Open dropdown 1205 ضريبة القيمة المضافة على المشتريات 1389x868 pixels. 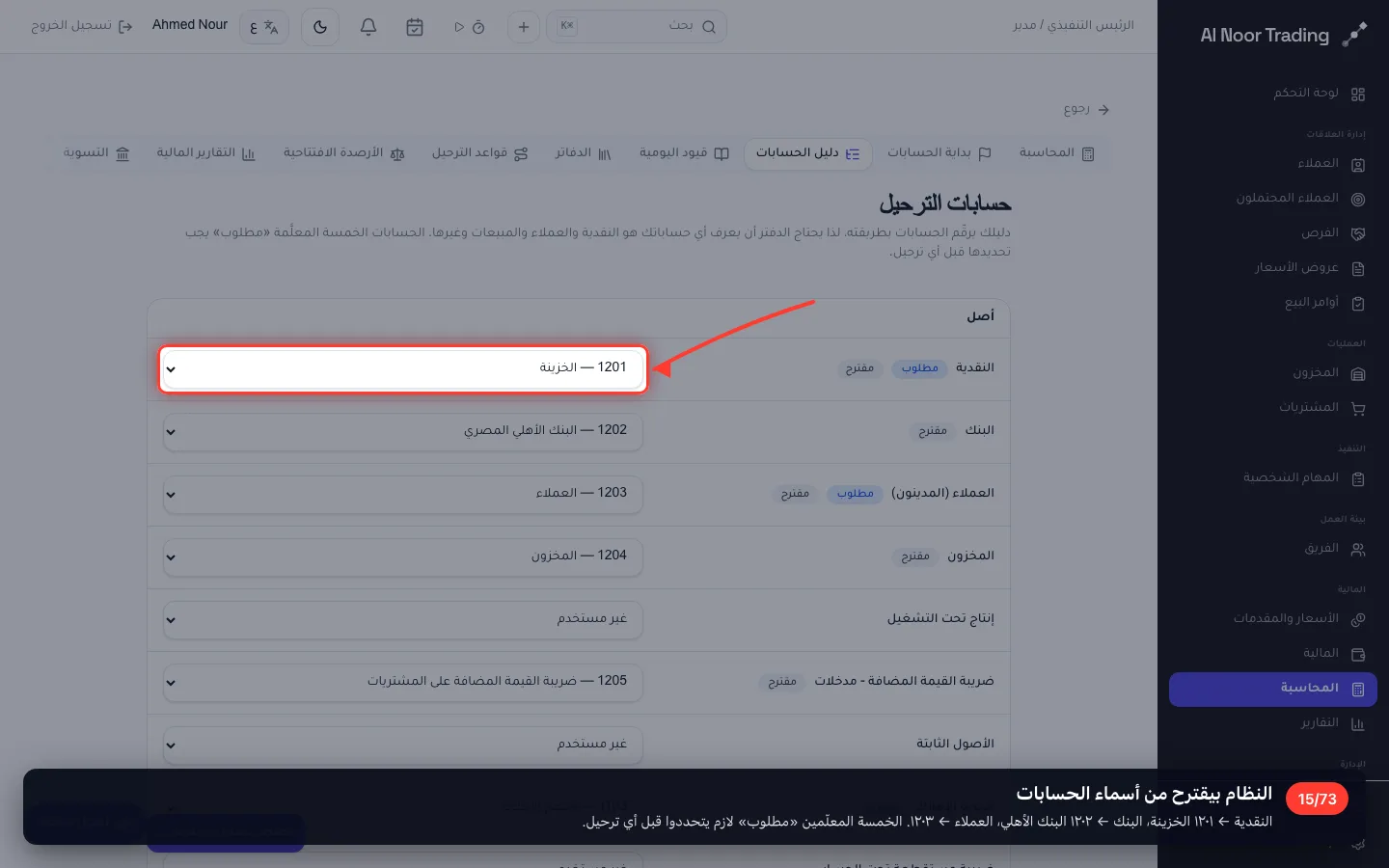[403, 682]
